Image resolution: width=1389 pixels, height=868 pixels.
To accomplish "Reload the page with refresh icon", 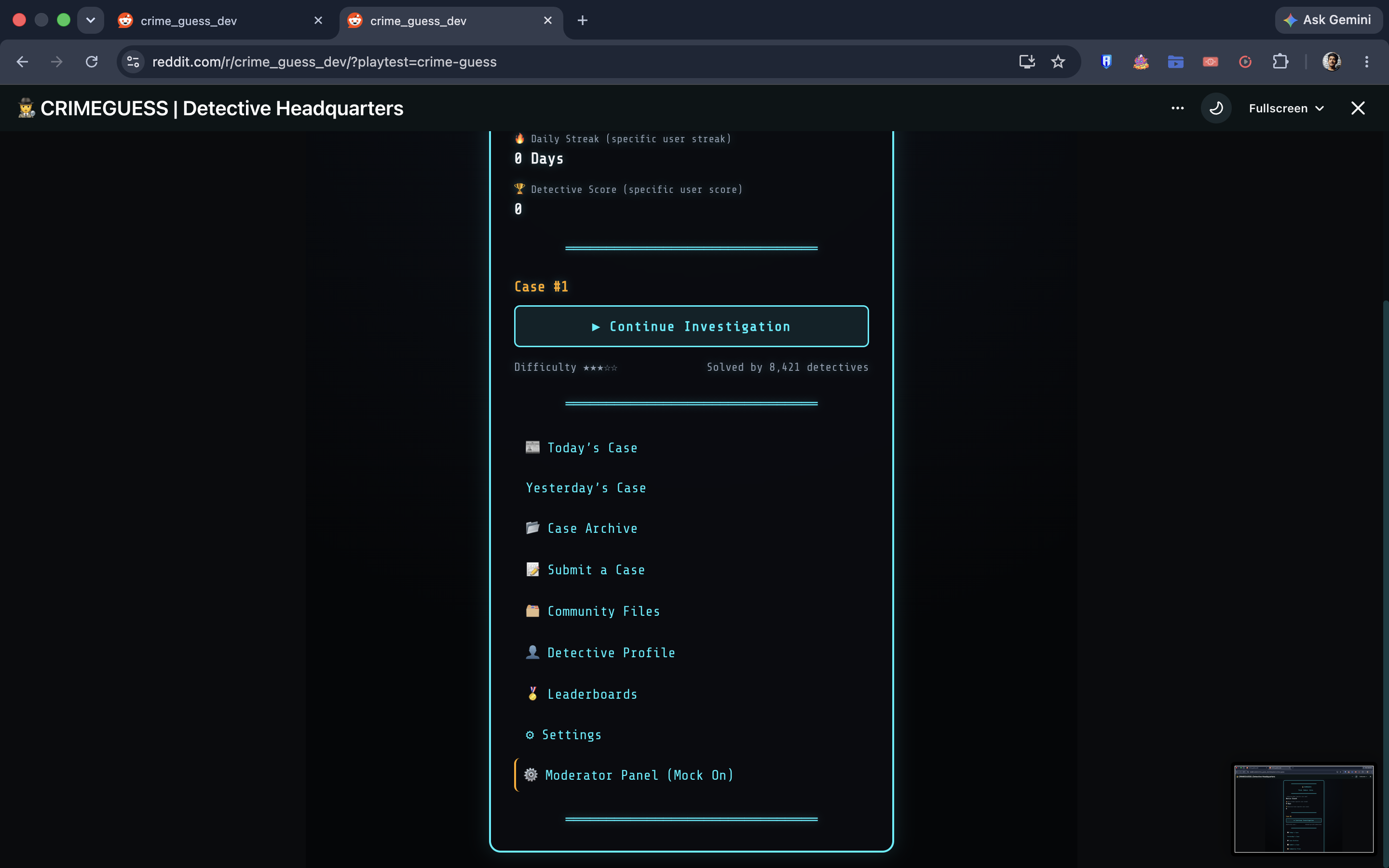I will tap(92, 61).
